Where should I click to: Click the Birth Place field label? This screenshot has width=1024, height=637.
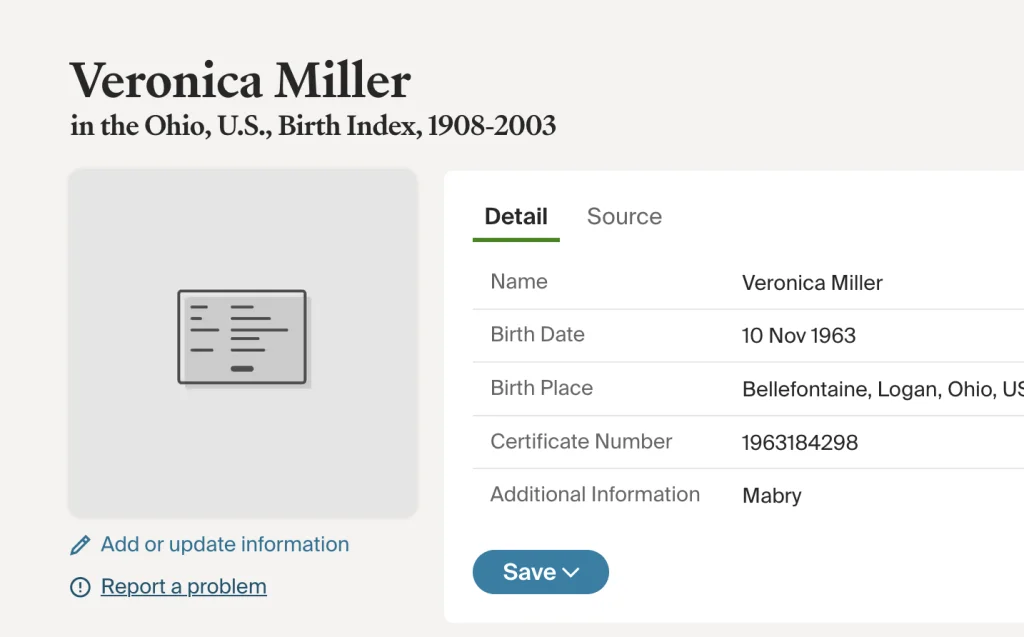pos(541,388)
